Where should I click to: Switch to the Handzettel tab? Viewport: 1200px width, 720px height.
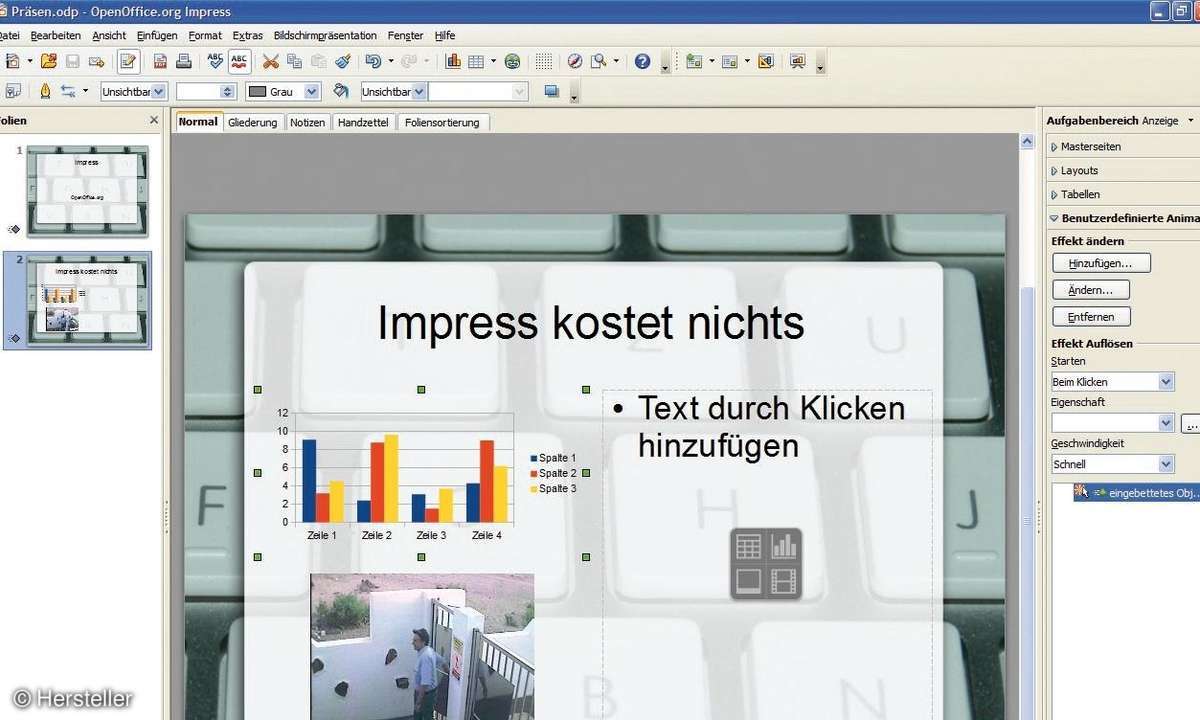pyautogui.click(x=363, y=122)
